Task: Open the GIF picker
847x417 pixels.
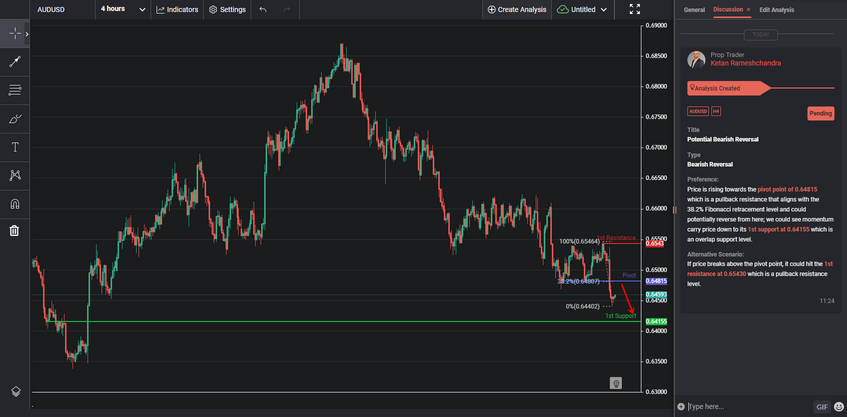Action: (x=822, y=407)
